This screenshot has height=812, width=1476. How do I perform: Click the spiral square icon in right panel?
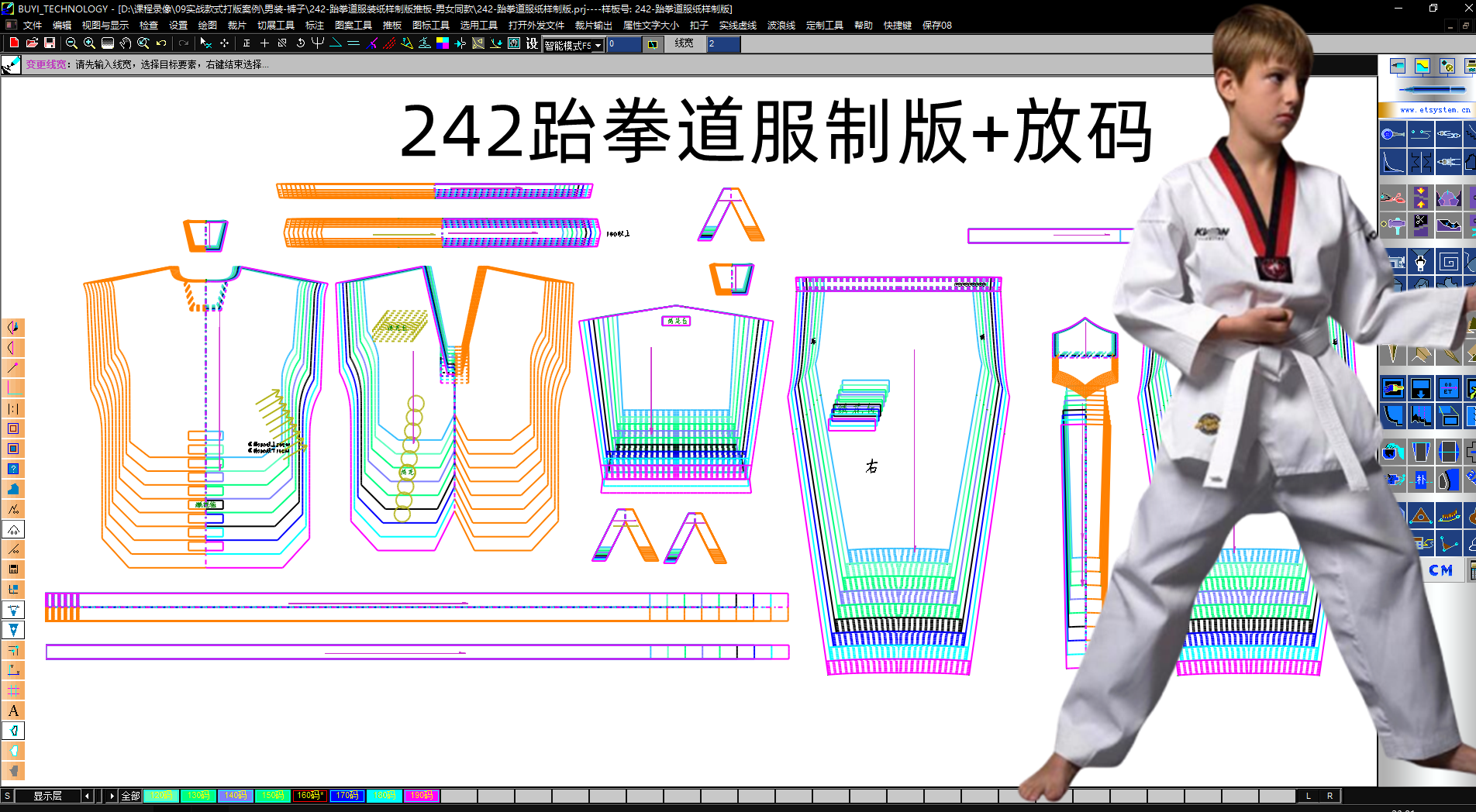click(1448, 262)
